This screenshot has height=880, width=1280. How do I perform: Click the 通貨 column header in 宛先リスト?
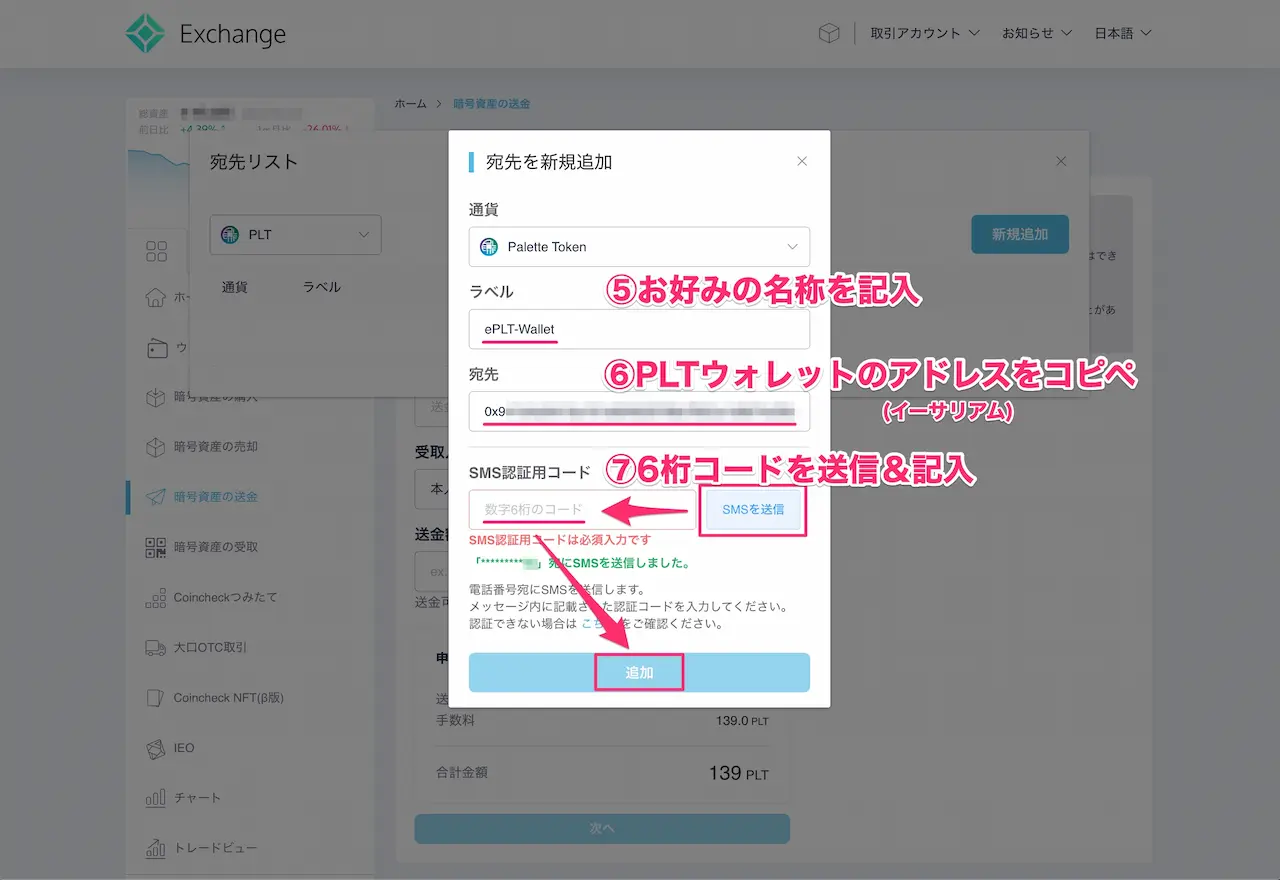pyautogui.click(x=235, y=287)
